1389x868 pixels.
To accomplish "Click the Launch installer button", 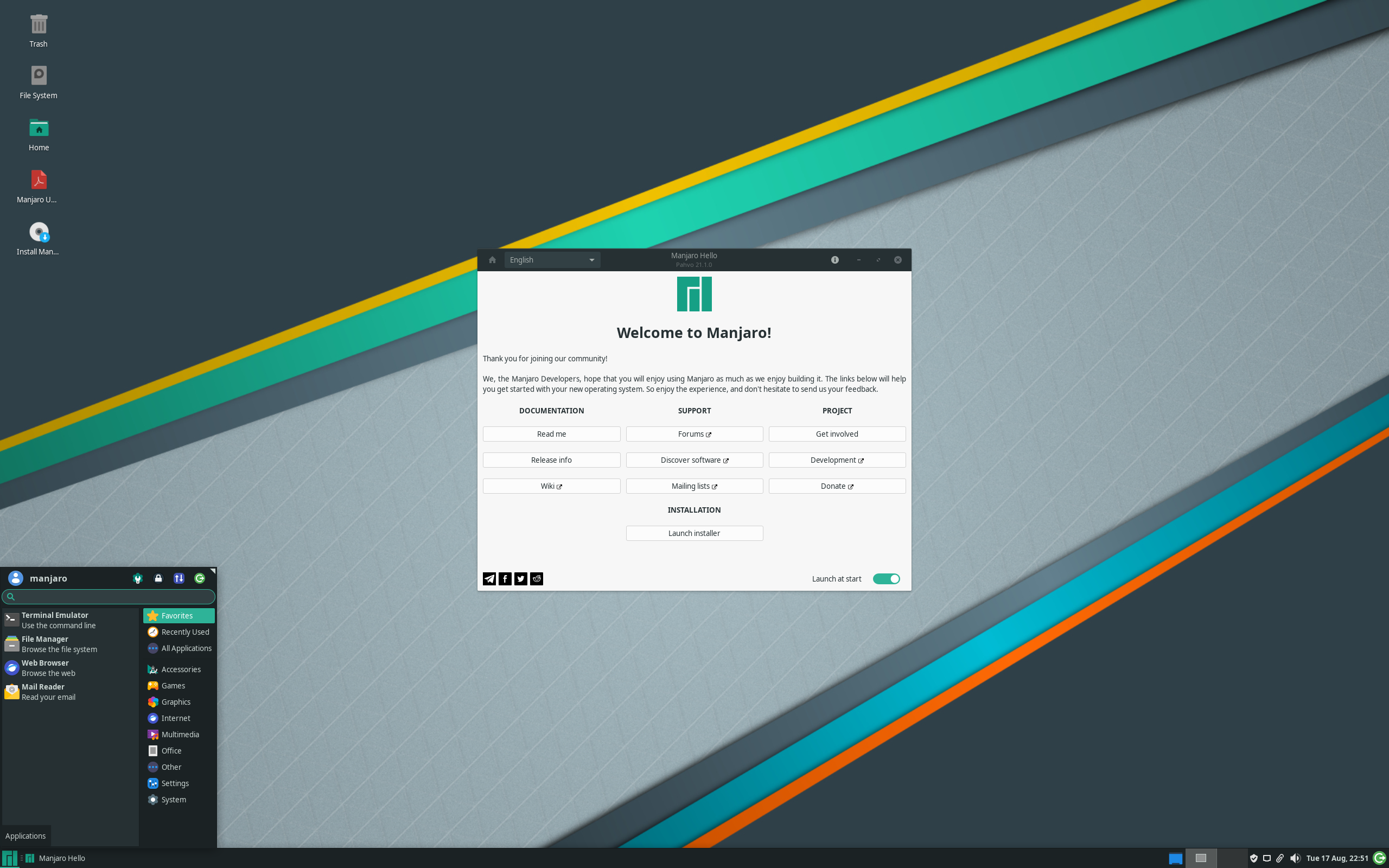I will pos(694,533).
